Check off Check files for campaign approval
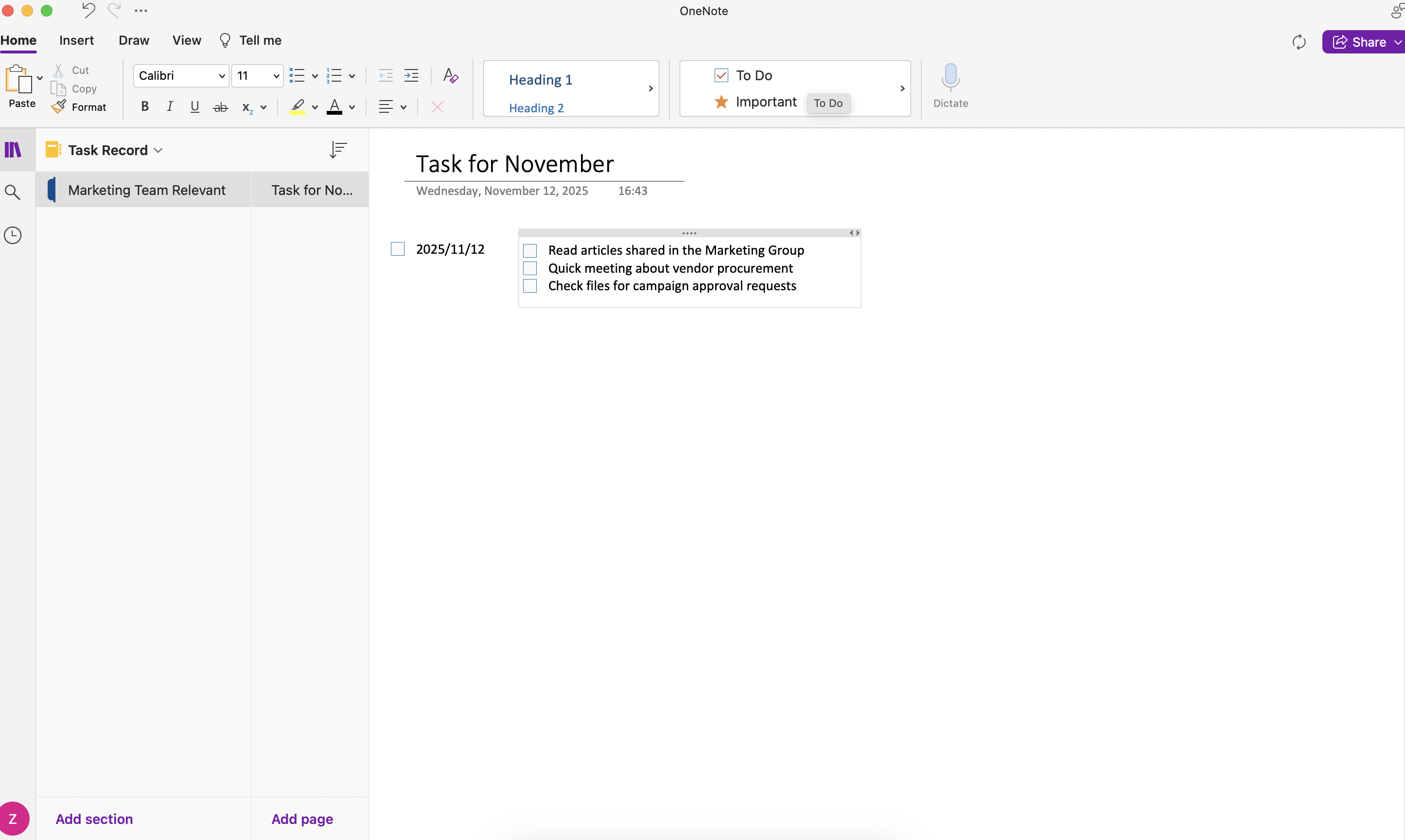The height and width of the screenshot is (840, 1405). click(530, 286)
